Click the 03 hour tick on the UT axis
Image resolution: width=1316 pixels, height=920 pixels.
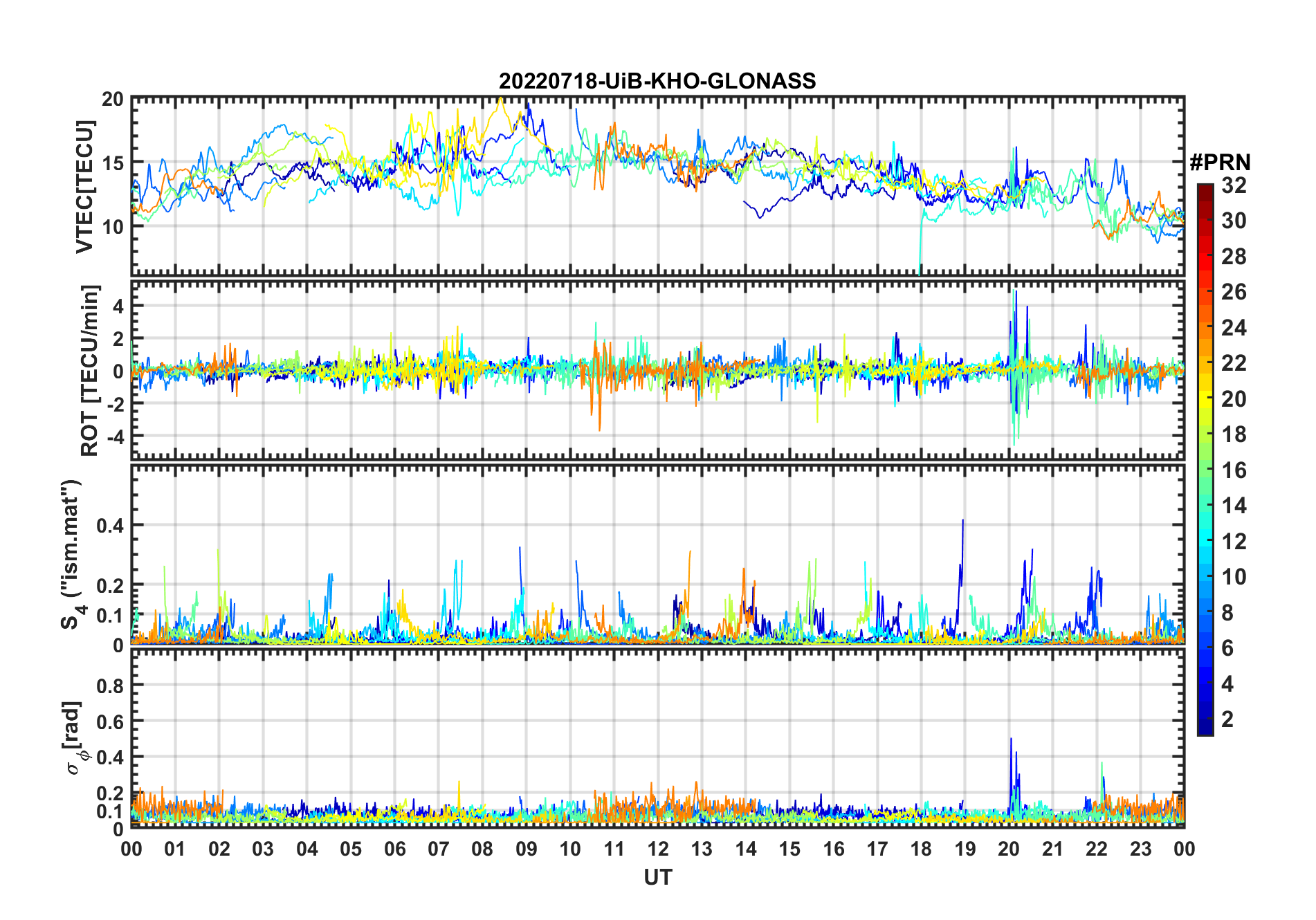(x=263, y=849)
